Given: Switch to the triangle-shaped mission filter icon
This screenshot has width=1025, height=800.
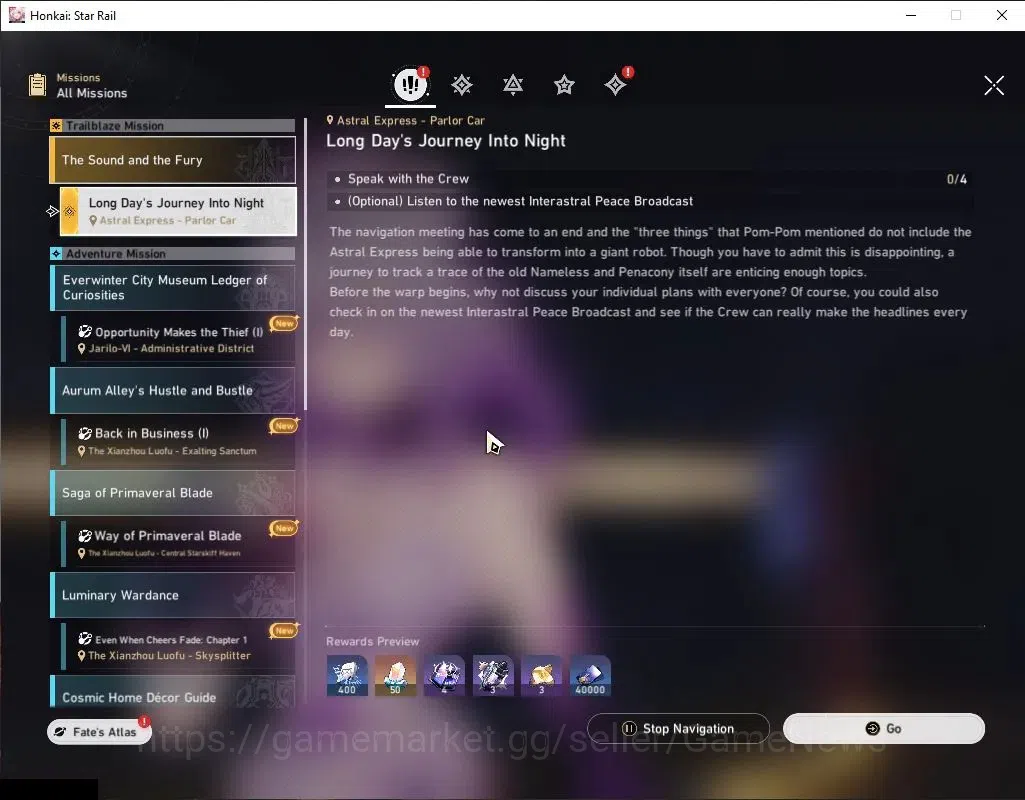Looking at the screenshot, I should 512,84.
